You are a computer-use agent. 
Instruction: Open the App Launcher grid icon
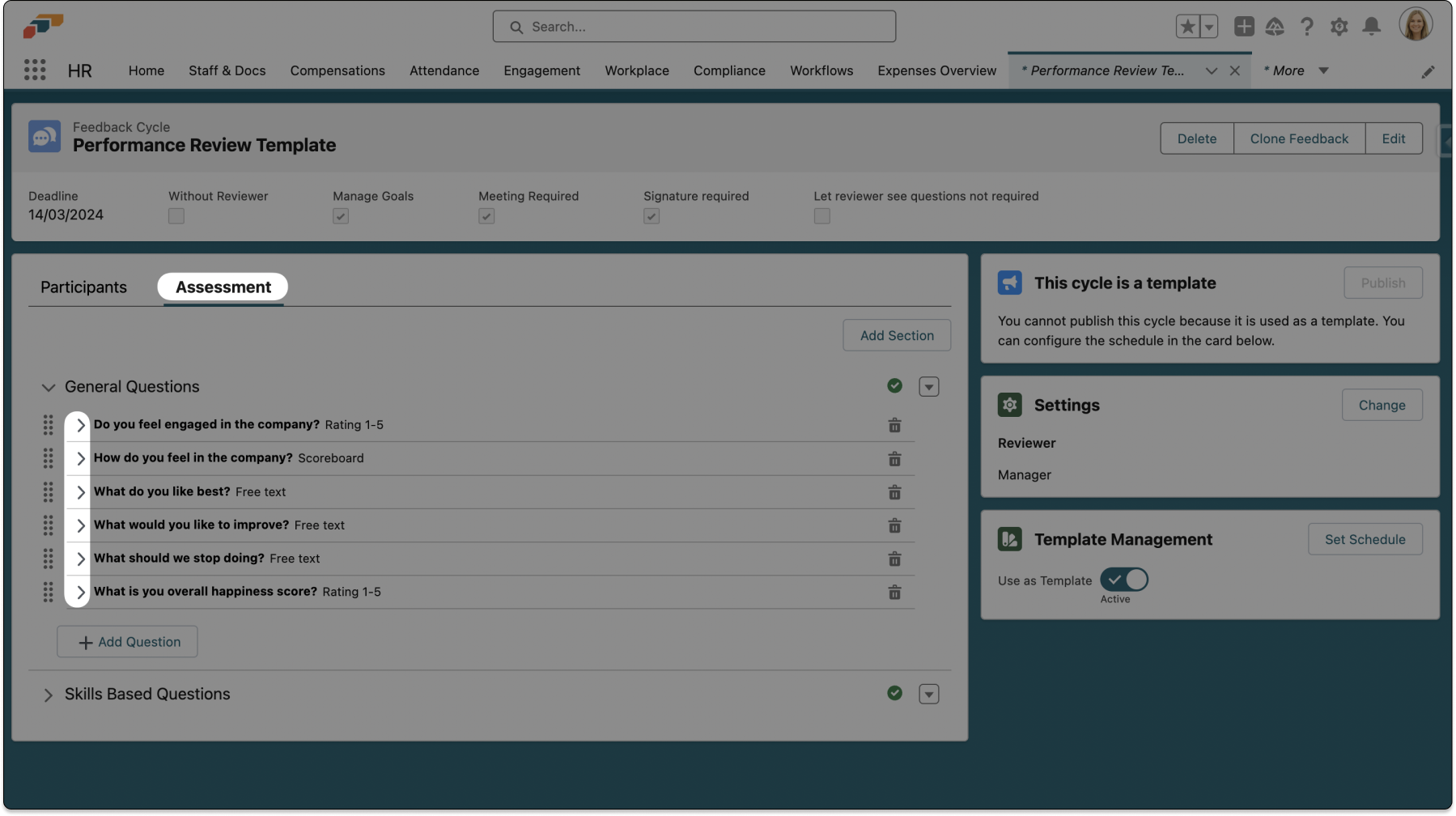pyautogui.click(x=35, y=70)
